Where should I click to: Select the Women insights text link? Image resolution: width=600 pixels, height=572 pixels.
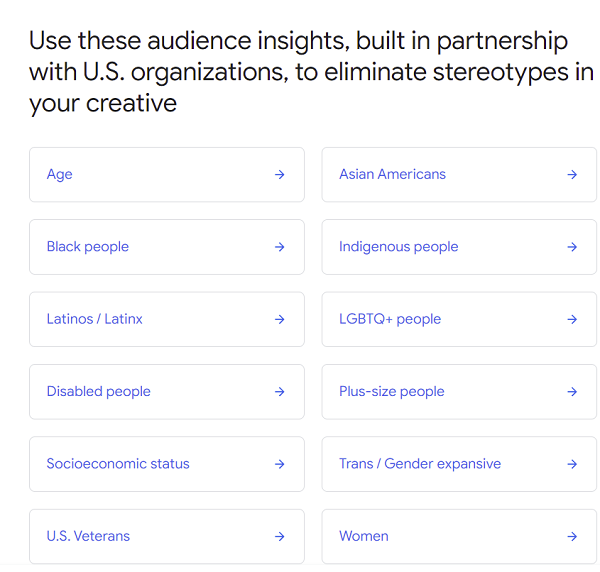tap(364, 536)
